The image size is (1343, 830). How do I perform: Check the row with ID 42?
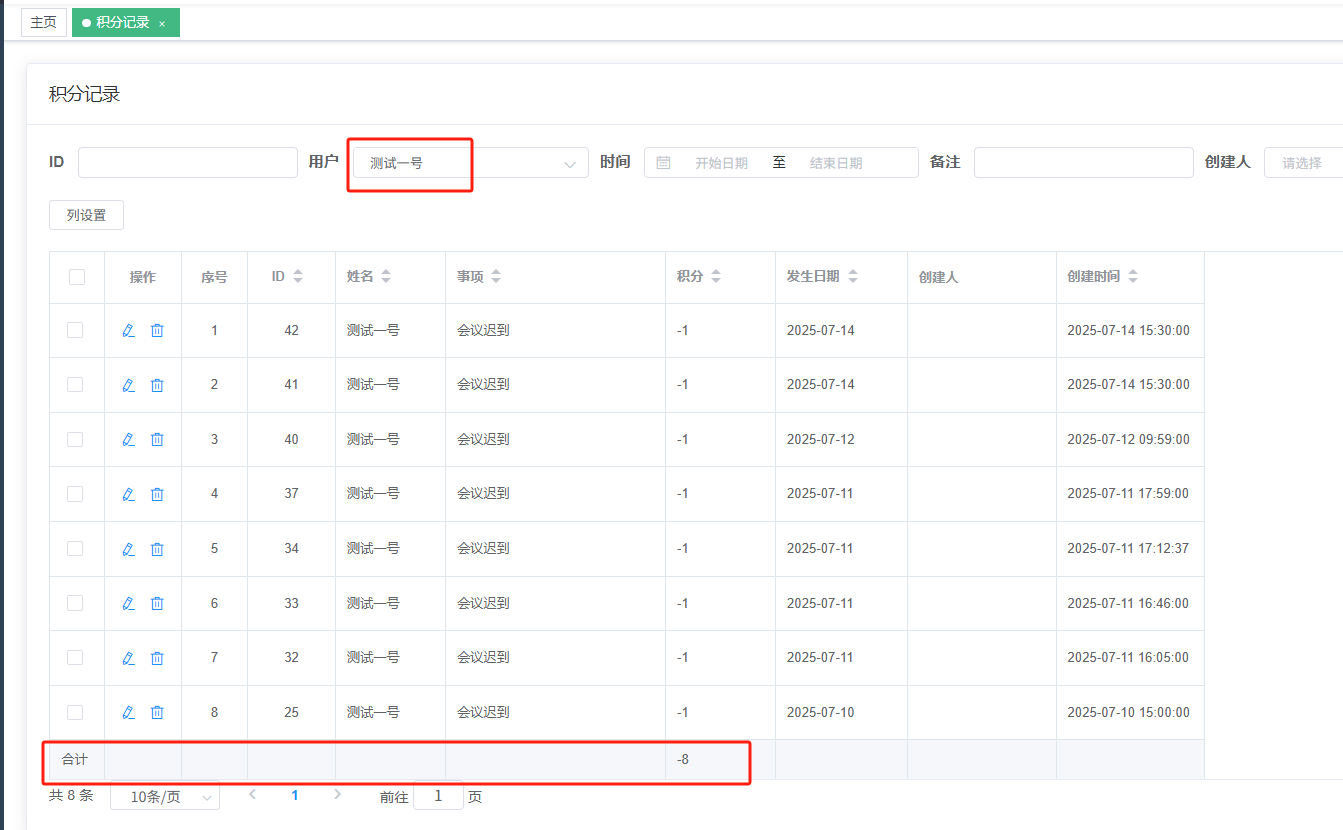[x=75, y=330]
